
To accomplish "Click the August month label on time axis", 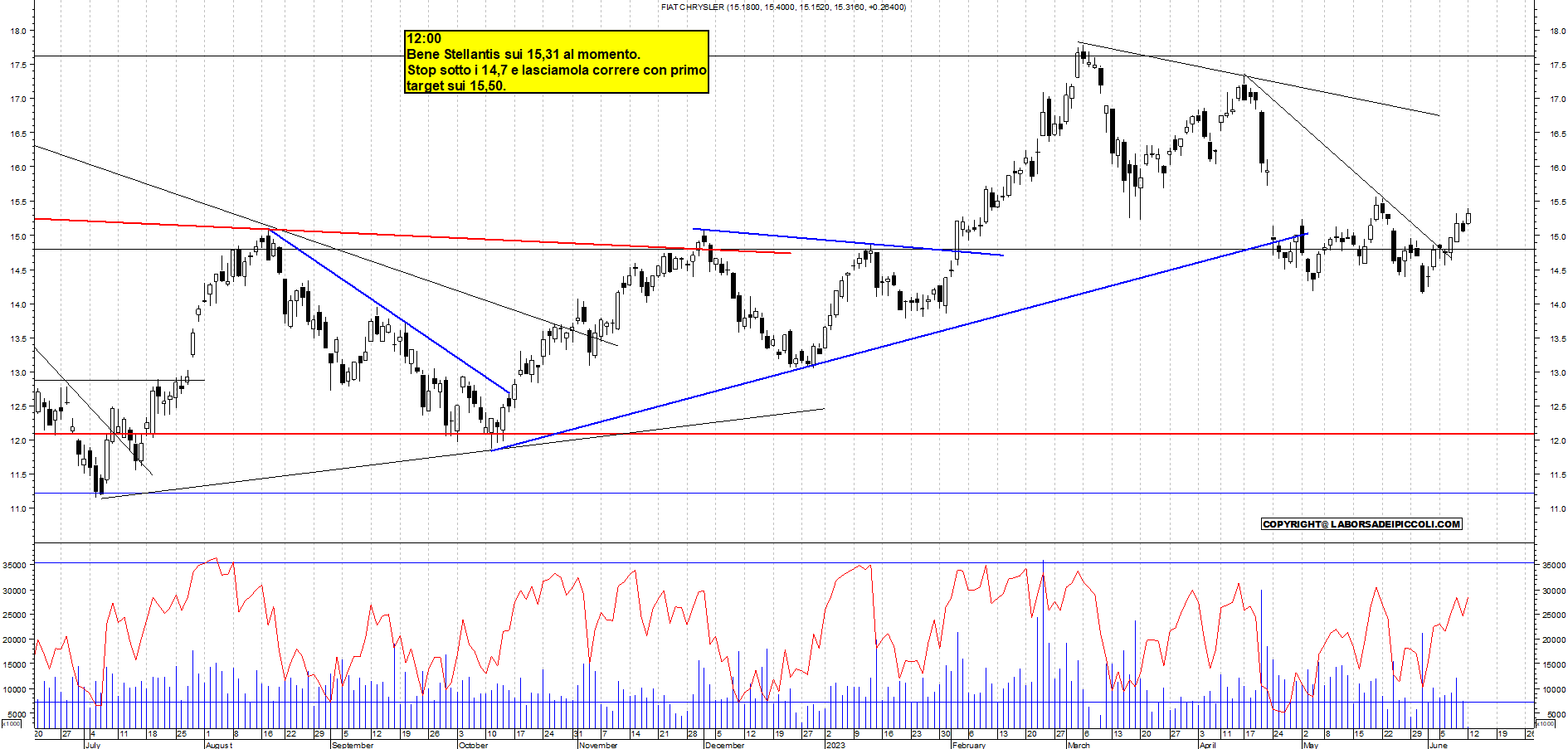I will (219, 745).
